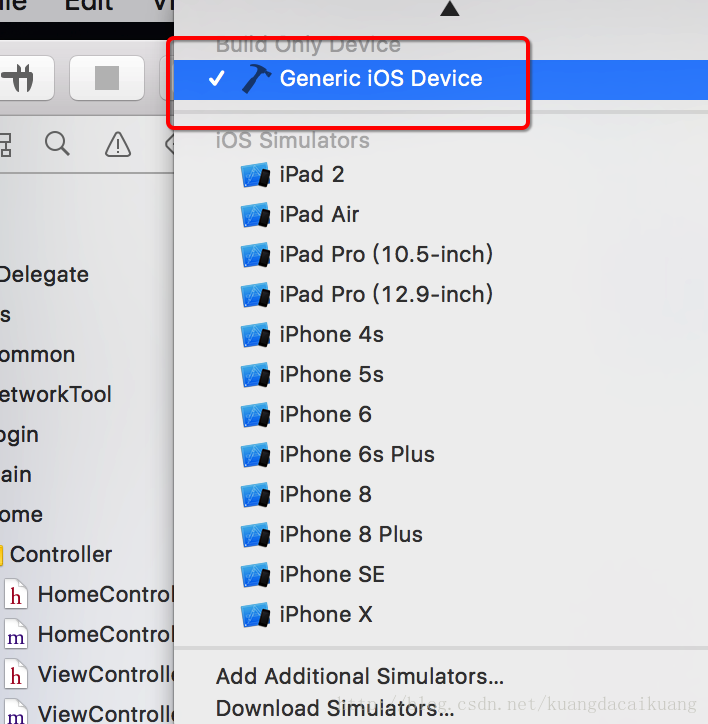Click simulator icon next to iPhone 4s
The height and width of the screenshot is (724, 708).
[255, 335]
